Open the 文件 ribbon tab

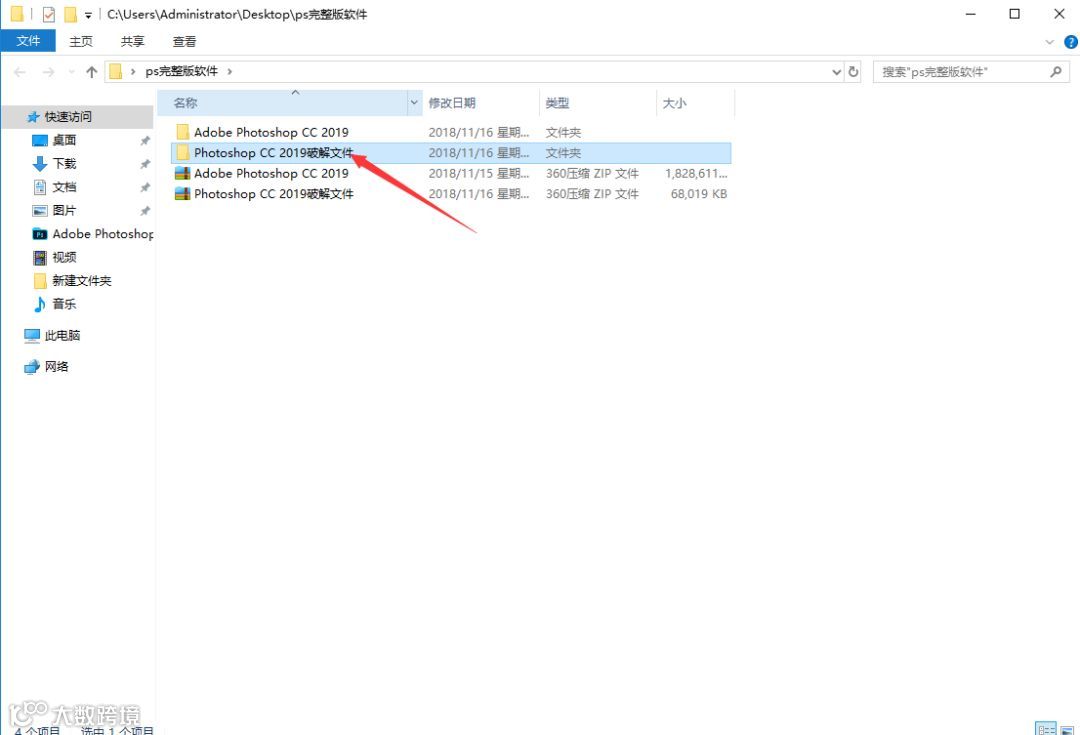pos(28,41)
